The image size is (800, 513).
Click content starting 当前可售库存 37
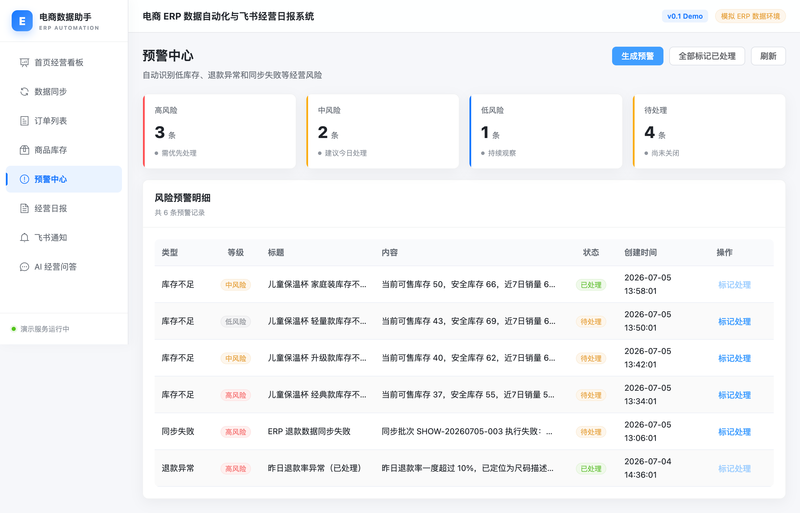tap(468, 395)
